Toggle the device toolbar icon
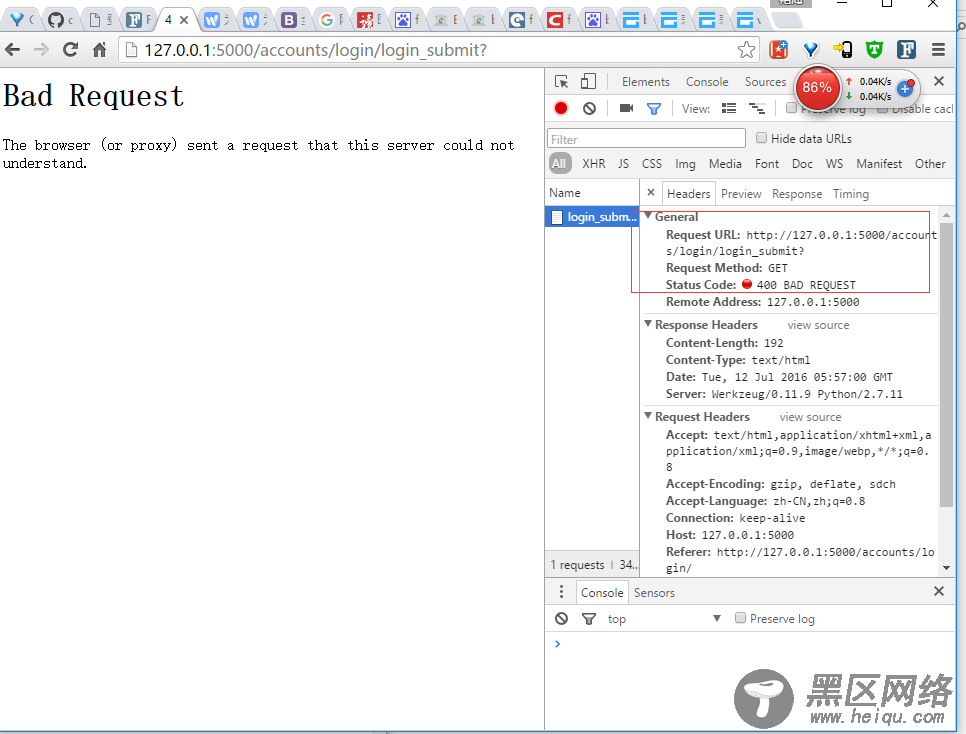Screen dimensions: 966x734 coord(588,81)
